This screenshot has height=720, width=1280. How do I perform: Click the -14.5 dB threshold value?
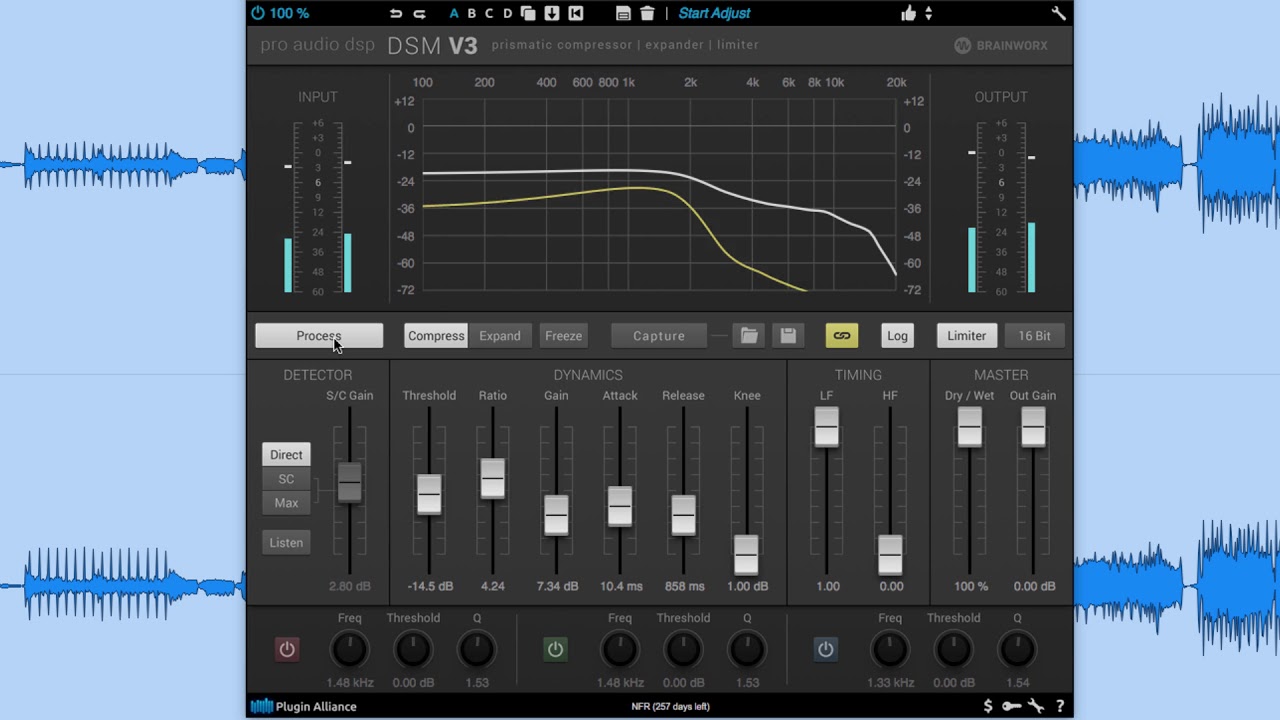pyautogui.click(x=430, y=586)
